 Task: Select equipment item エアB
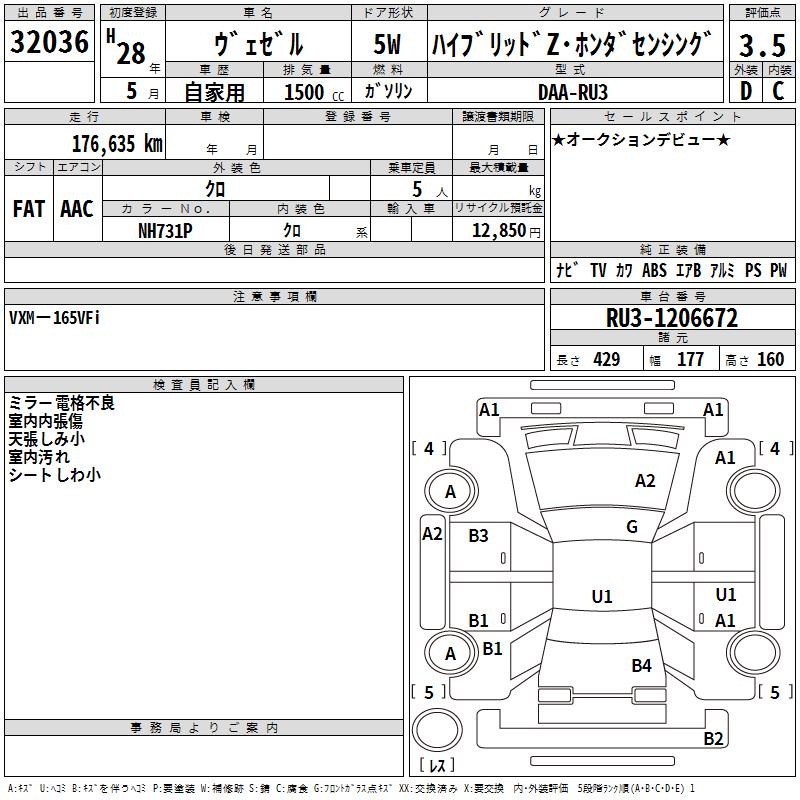coord(688,270)
